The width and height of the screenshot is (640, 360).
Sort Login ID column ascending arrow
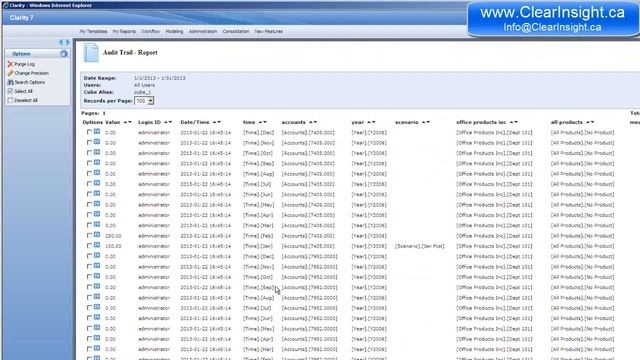166,122
